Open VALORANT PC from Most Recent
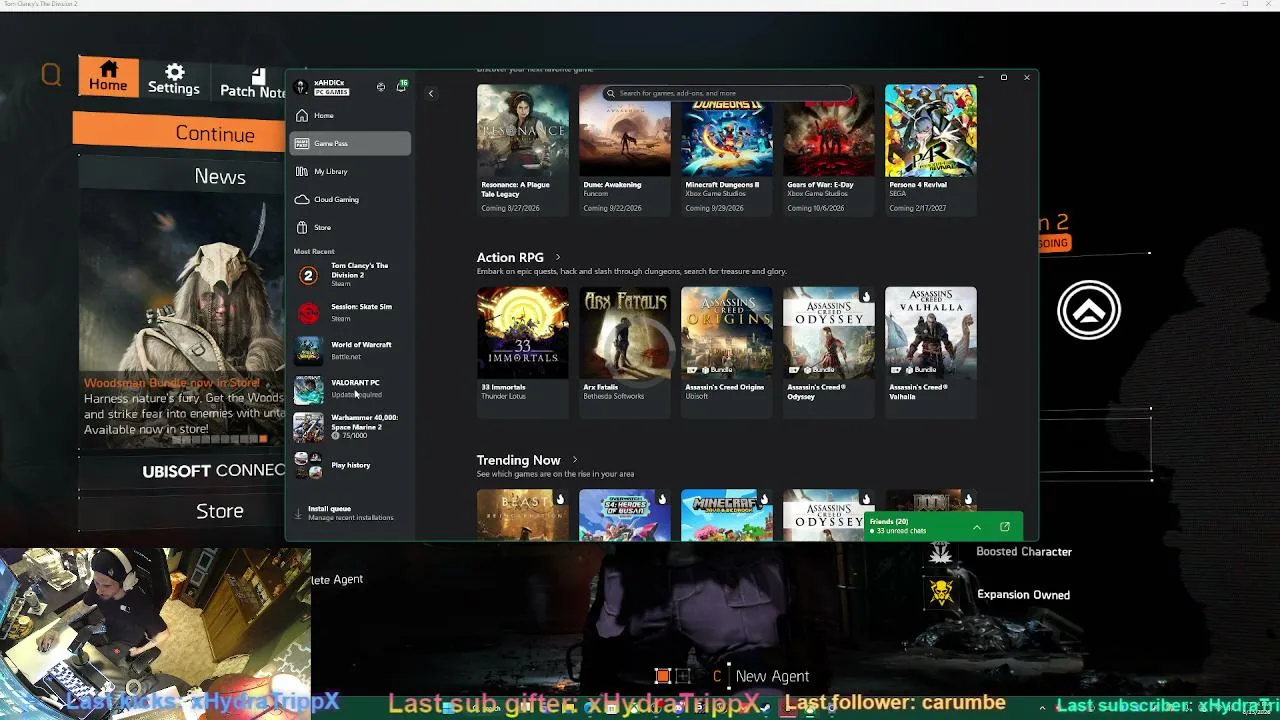Image resolution: width=1280 pixels, height=720 pixels. pos(350,388)
